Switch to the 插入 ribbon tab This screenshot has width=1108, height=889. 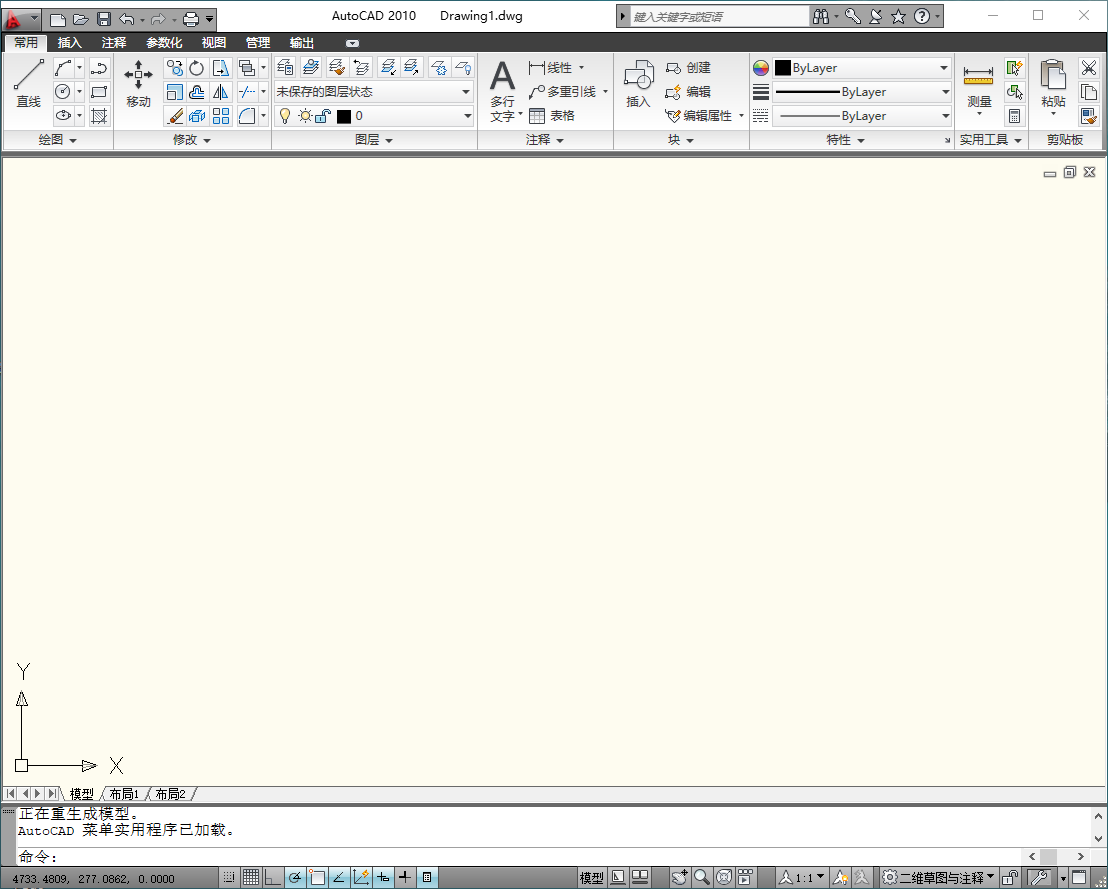point(69,42)
